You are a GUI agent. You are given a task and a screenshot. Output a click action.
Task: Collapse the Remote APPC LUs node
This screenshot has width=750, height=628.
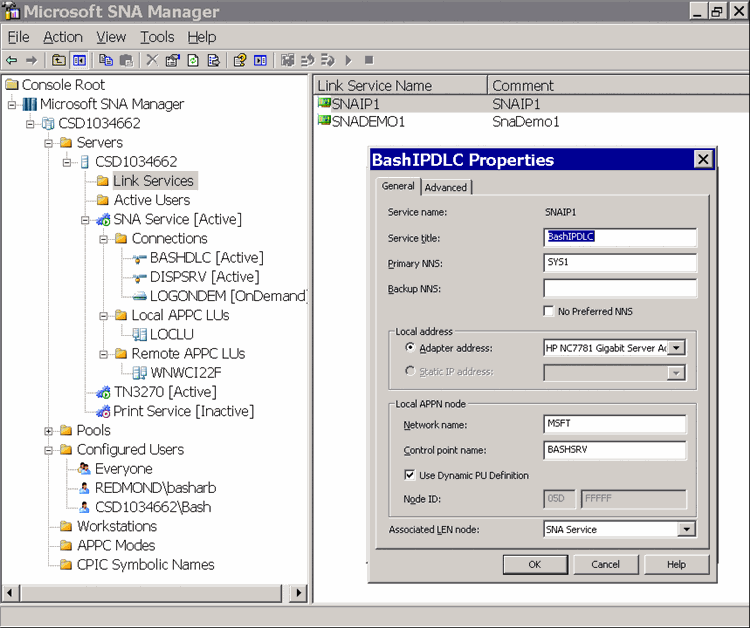104,354
